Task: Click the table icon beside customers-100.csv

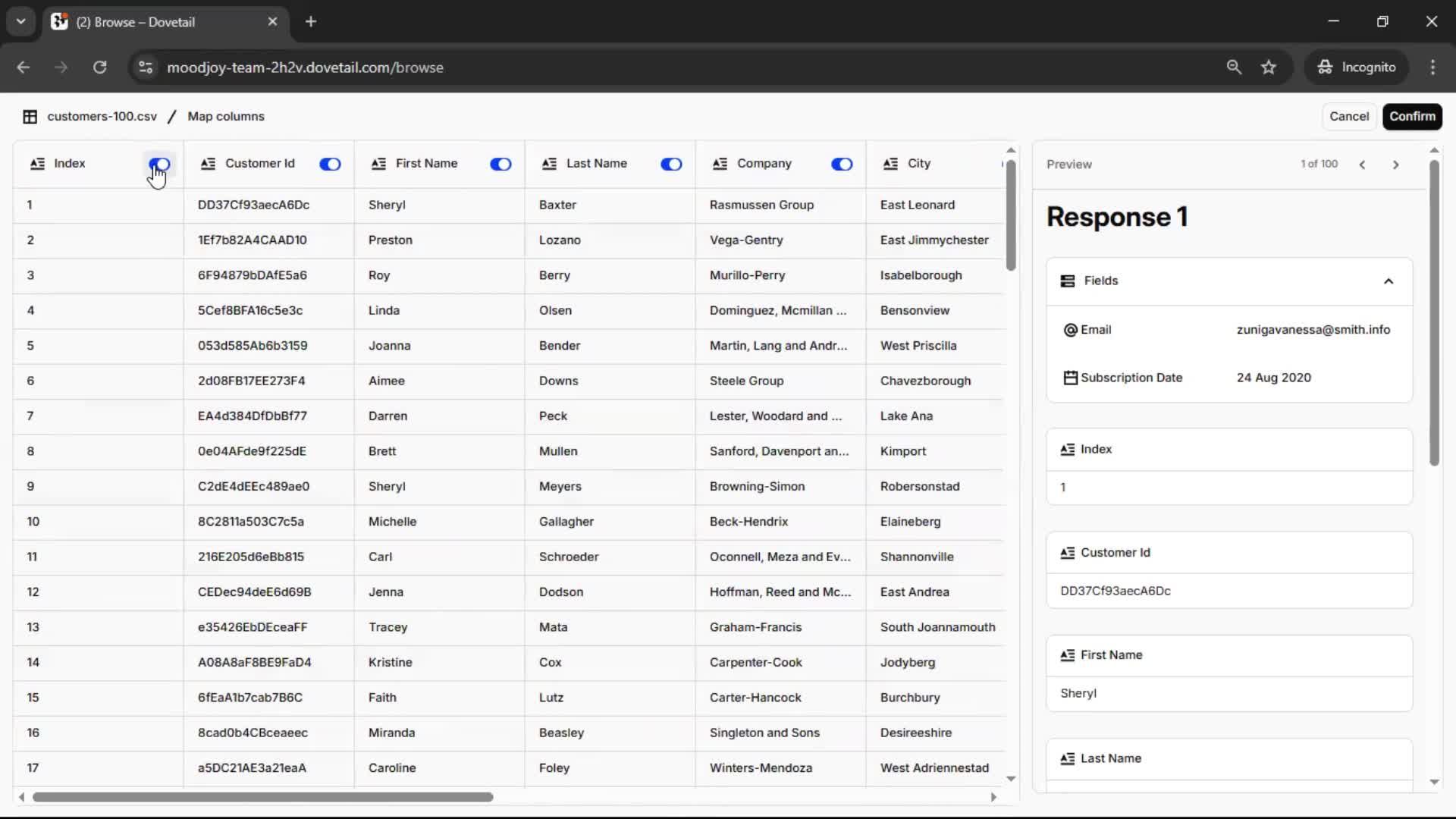Action: coord(30,117)
